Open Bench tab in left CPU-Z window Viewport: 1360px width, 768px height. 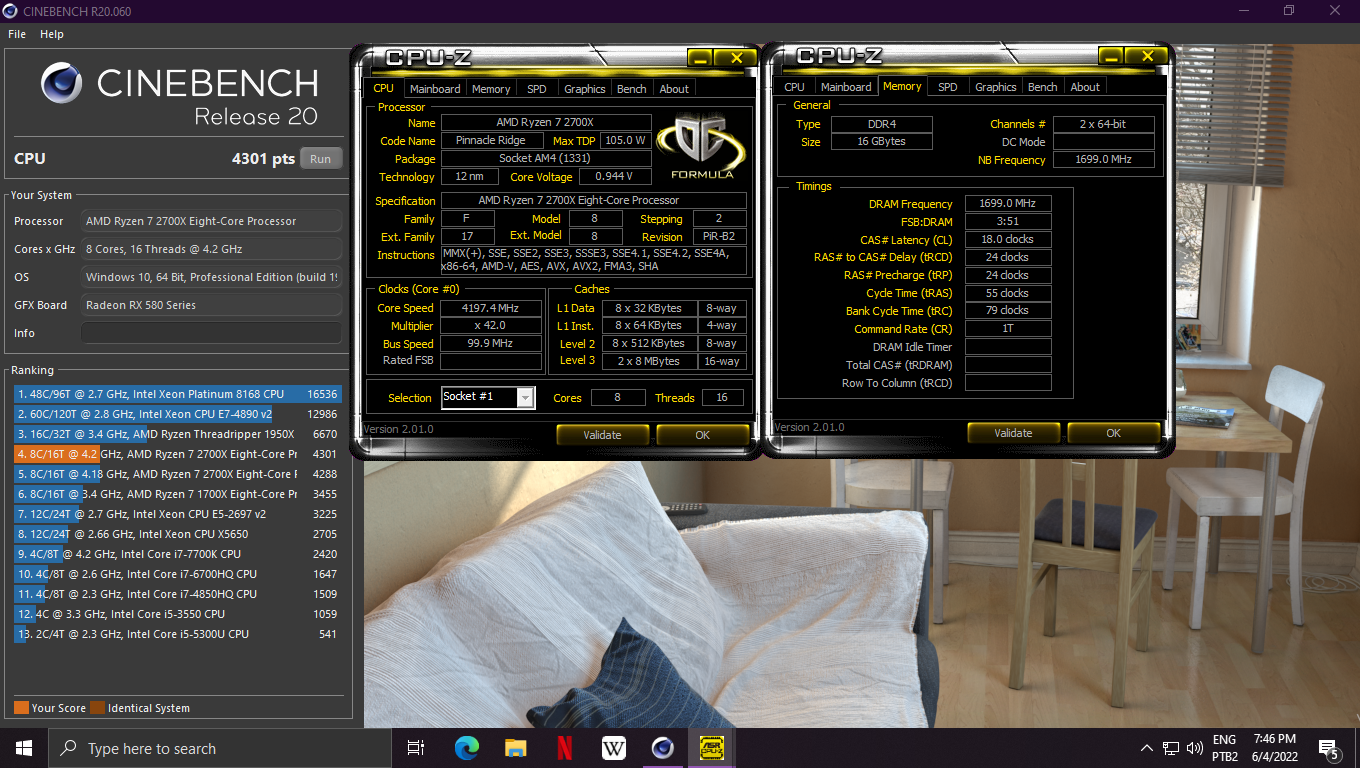tap(632, 89)
